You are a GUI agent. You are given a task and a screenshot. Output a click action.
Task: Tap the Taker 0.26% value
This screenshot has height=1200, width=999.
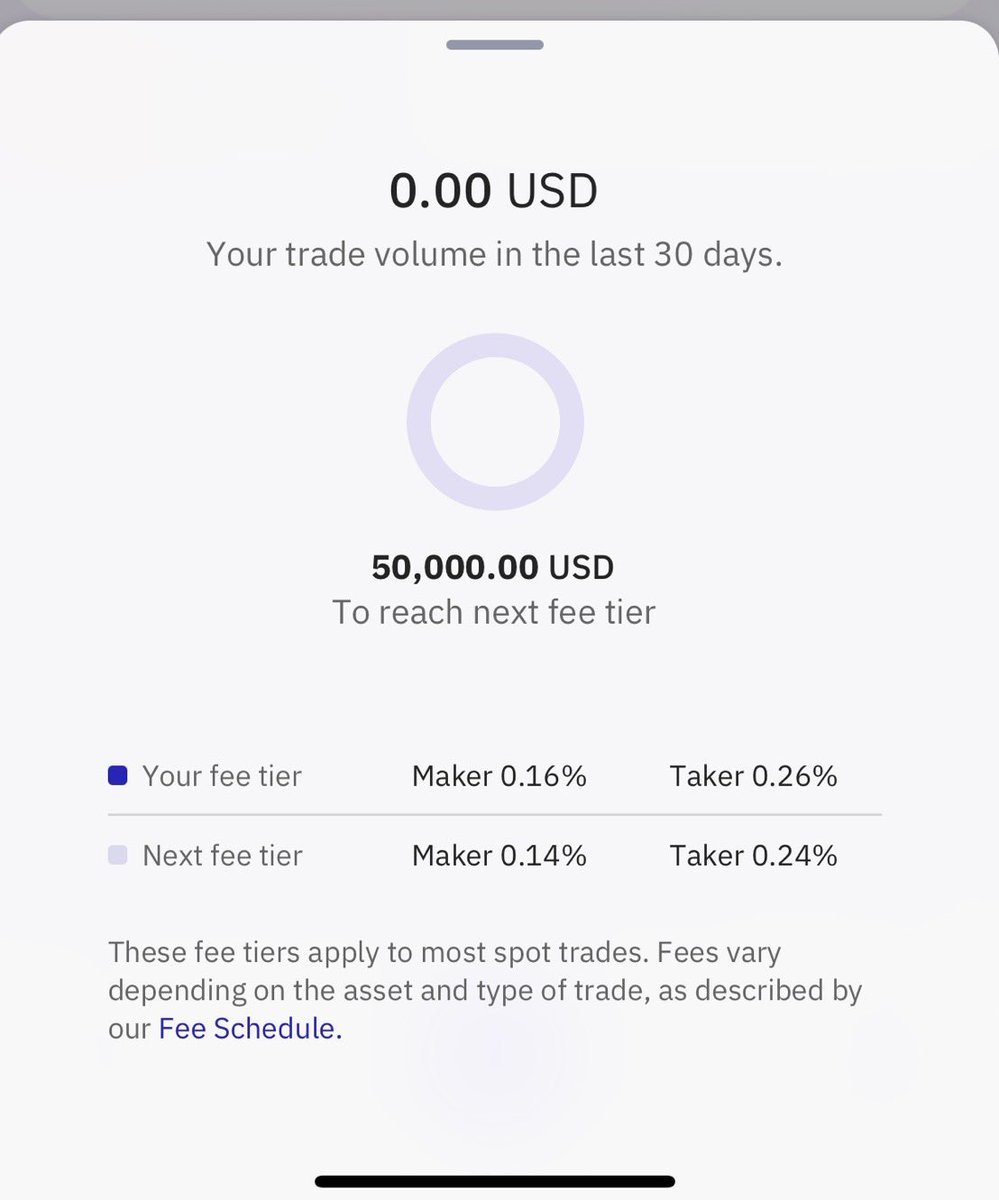pos(753,776)
